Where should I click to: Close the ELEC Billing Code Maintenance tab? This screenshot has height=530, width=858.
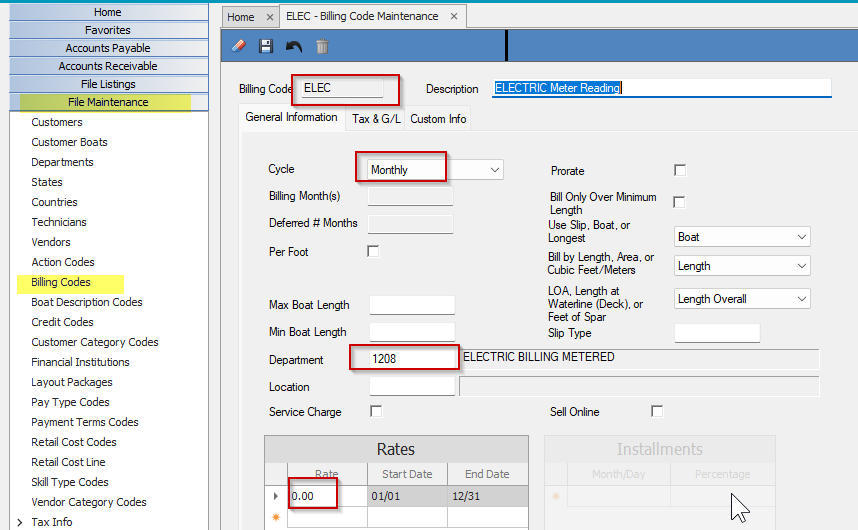coord(454,17)
